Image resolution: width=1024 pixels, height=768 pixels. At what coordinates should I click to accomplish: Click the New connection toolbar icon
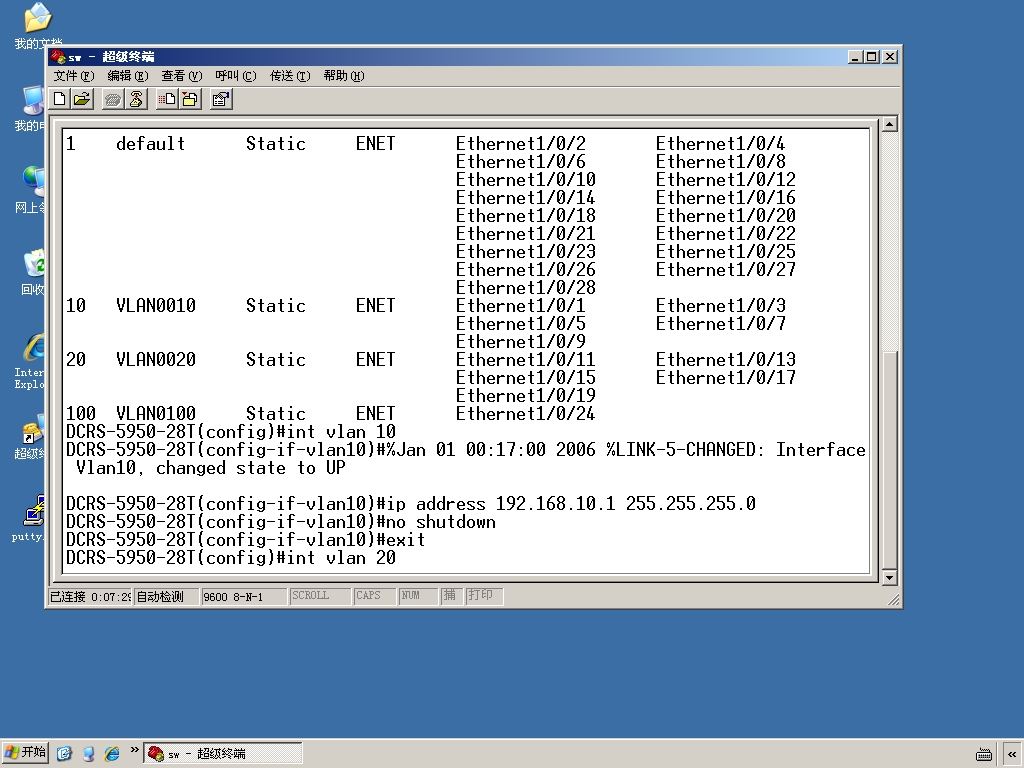59,99
